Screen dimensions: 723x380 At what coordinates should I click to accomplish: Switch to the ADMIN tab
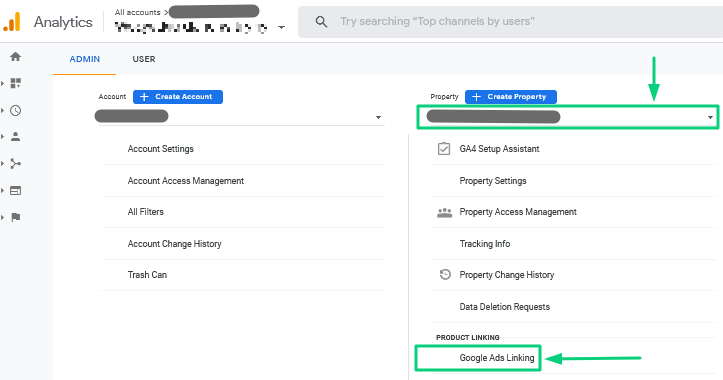click(x=84, y=59)
